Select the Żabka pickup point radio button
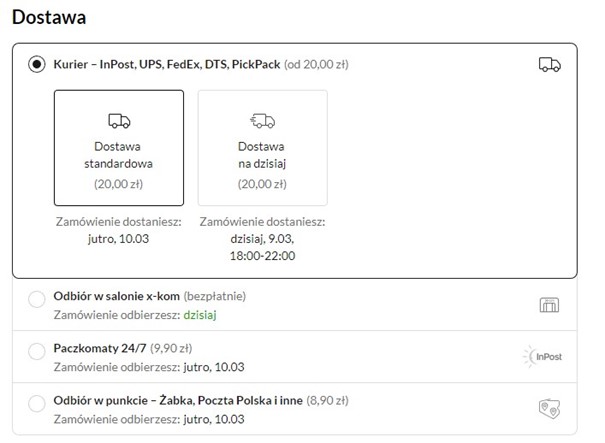Image resolution: width=605 pixels, height=443 pixels. tap(37, 403)
